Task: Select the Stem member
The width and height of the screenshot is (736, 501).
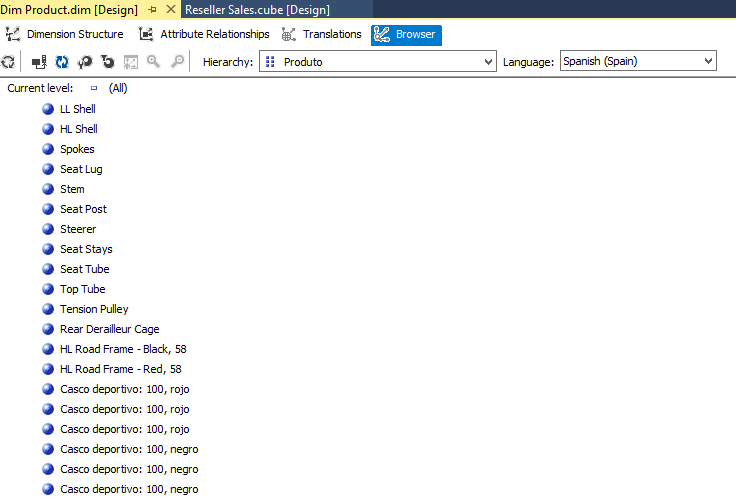Action: click(72, 189)
